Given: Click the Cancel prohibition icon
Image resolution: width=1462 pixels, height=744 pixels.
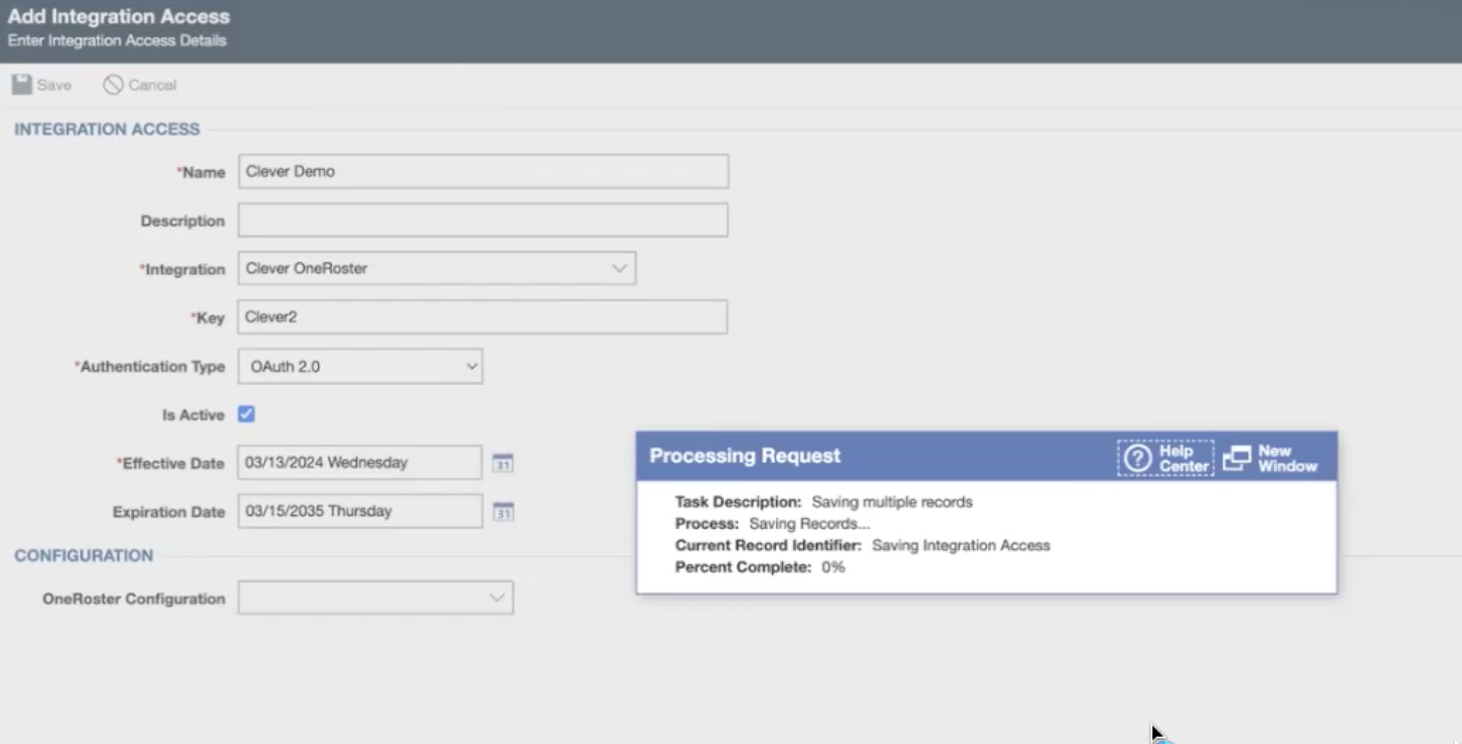Looking at the screenshot, I should (112, 84).
